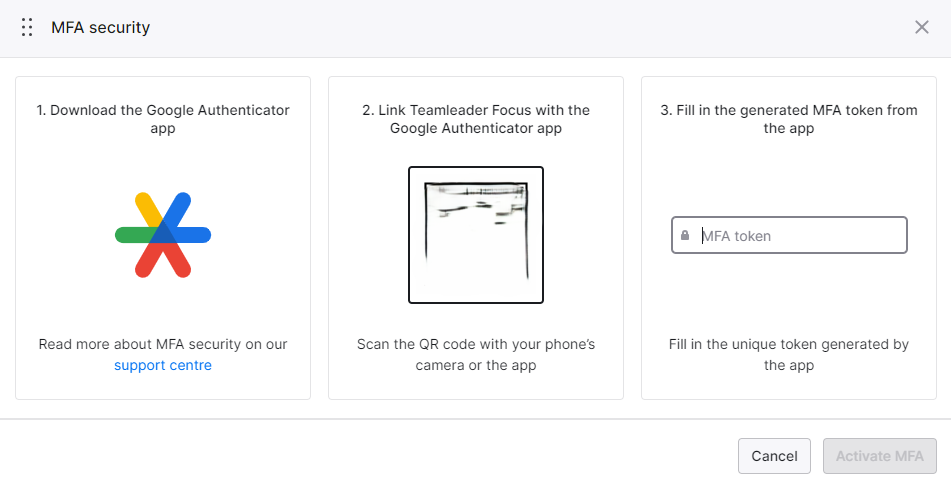Image resolution: width=951 pixels, height=491 pixels.
Task: Select the step 3 Fill in MFA token heading
Action: tap(788, 119)
